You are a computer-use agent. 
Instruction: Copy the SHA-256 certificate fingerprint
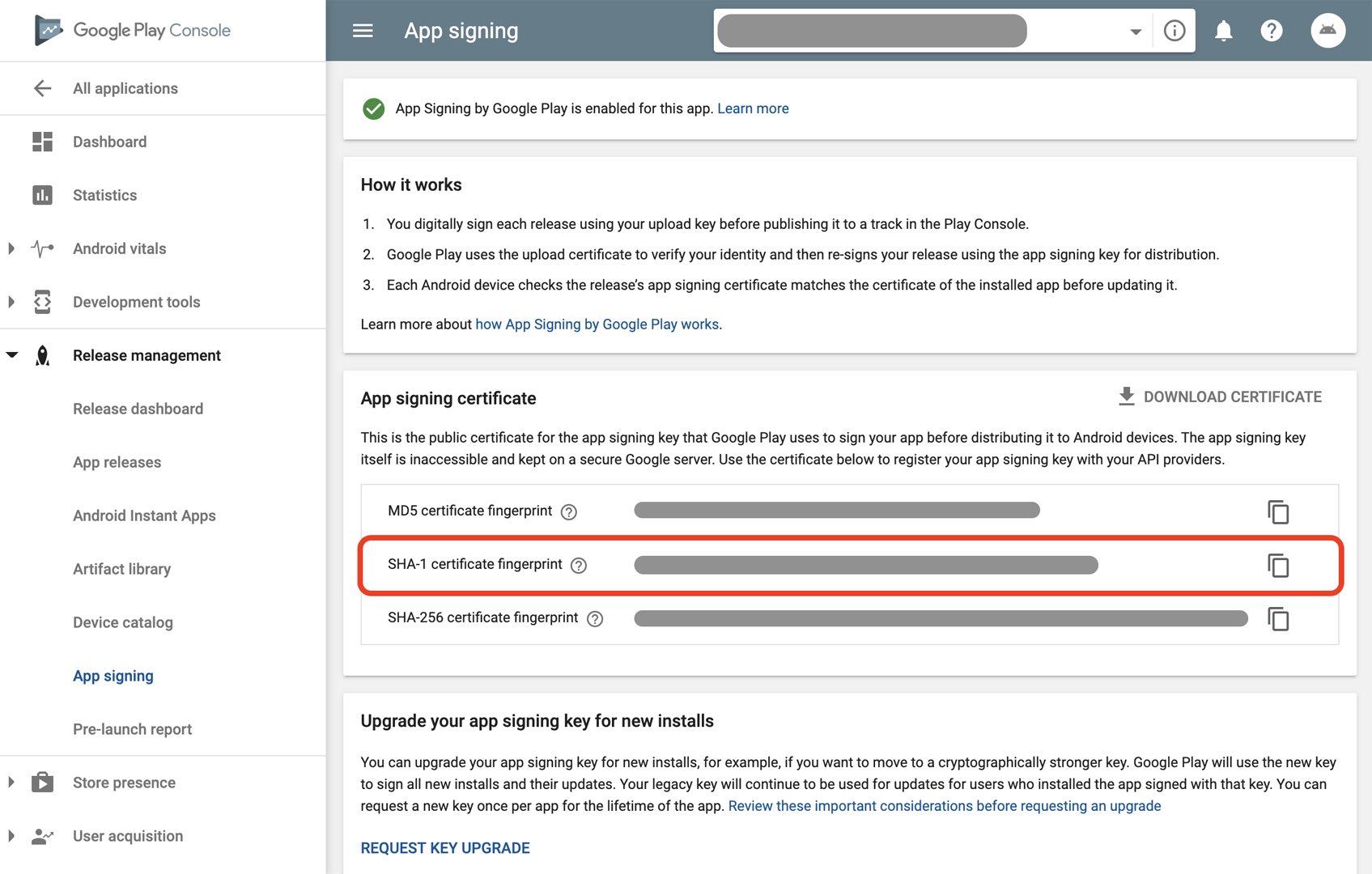[x=1278, y=618]
